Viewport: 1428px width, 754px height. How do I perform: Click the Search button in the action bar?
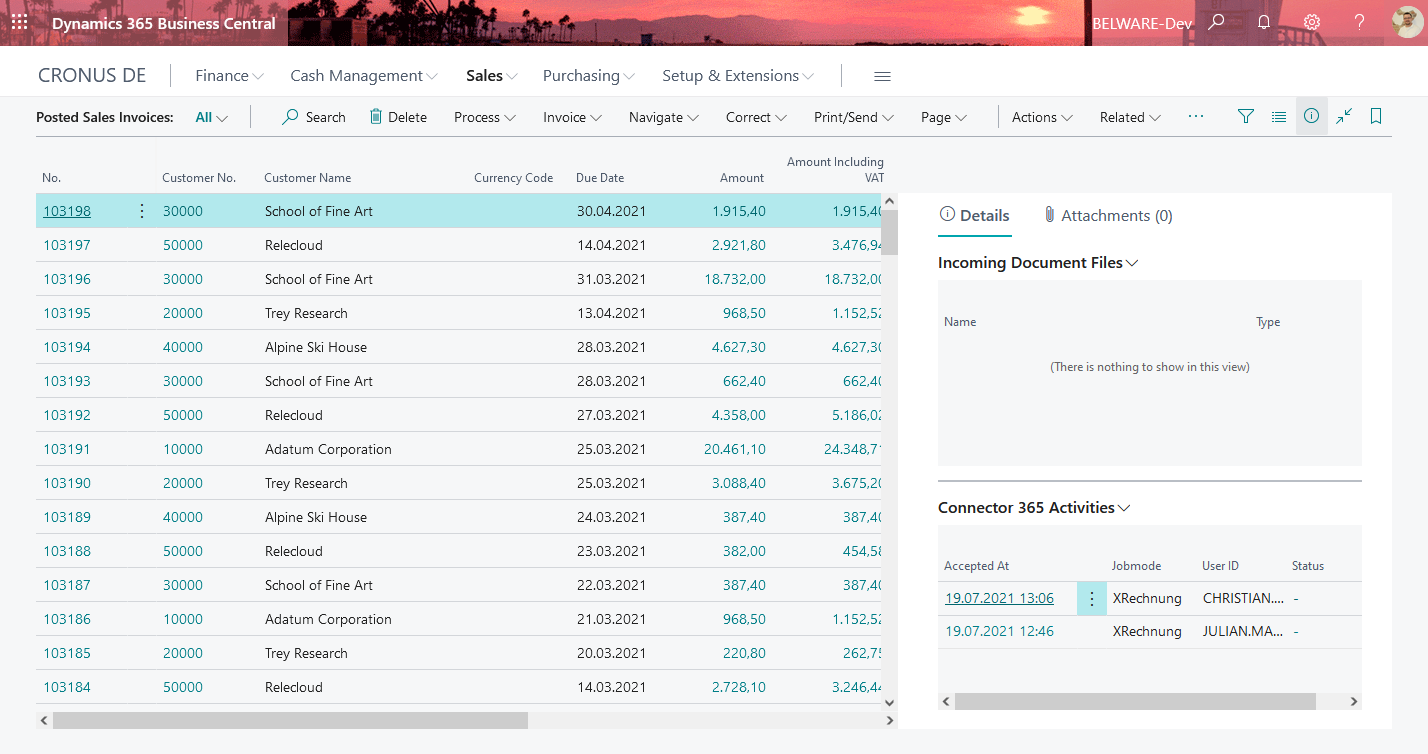314,117
